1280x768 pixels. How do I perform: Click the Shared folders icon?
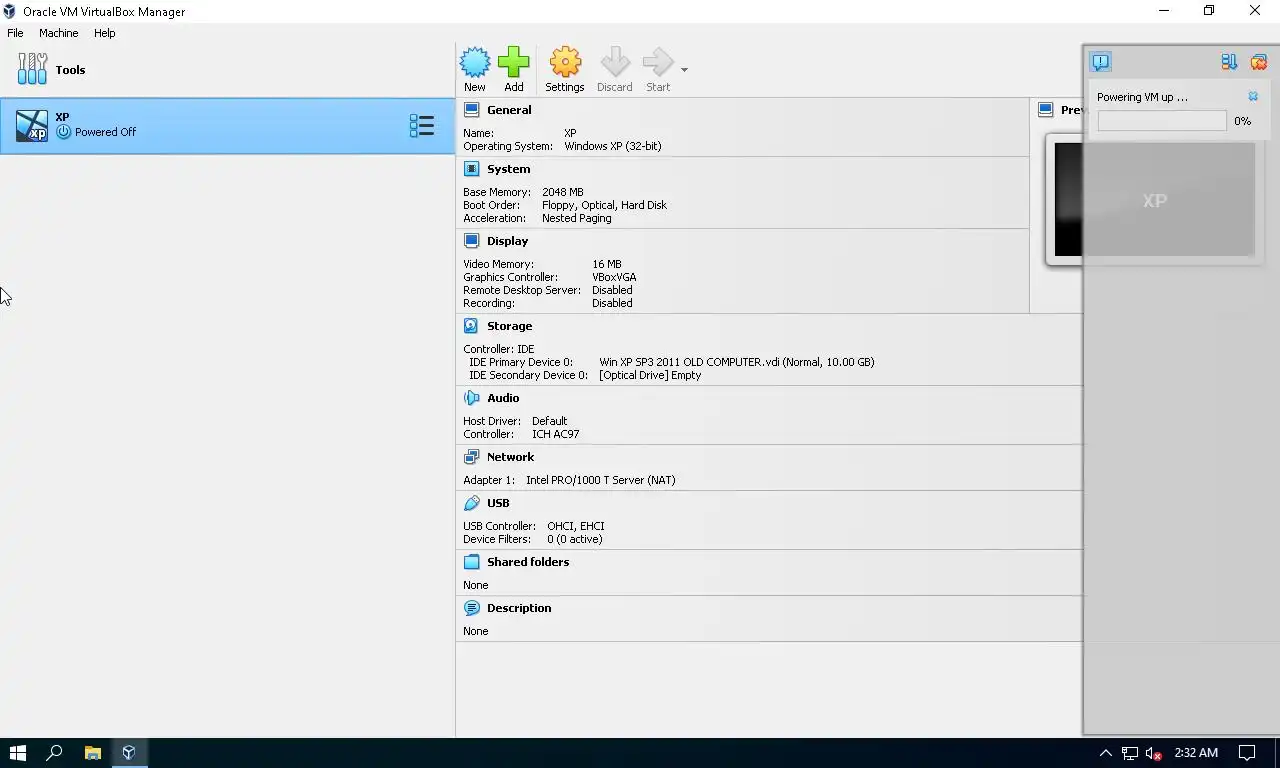(x=471, y=562)
